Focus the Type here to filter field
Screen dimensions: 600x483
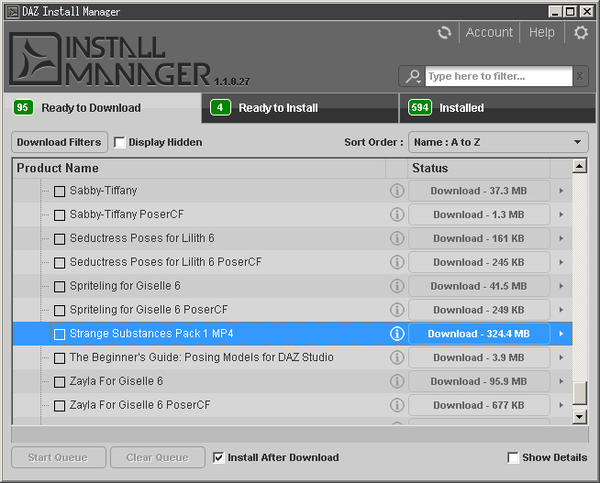(499, 76)
